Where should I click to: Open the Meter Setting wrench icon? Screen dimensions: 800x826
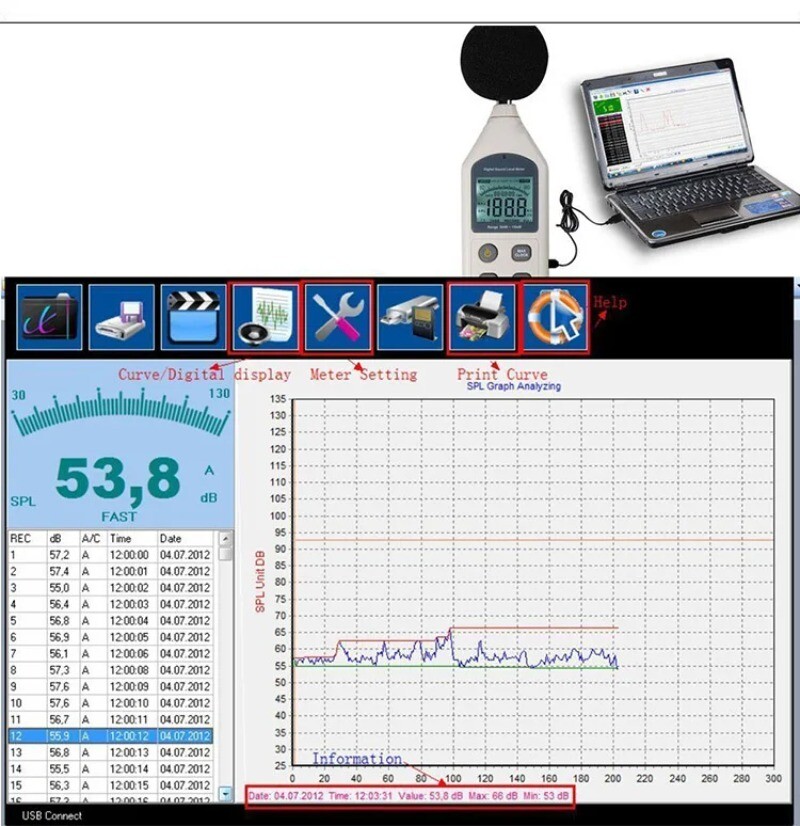(338, 315)
